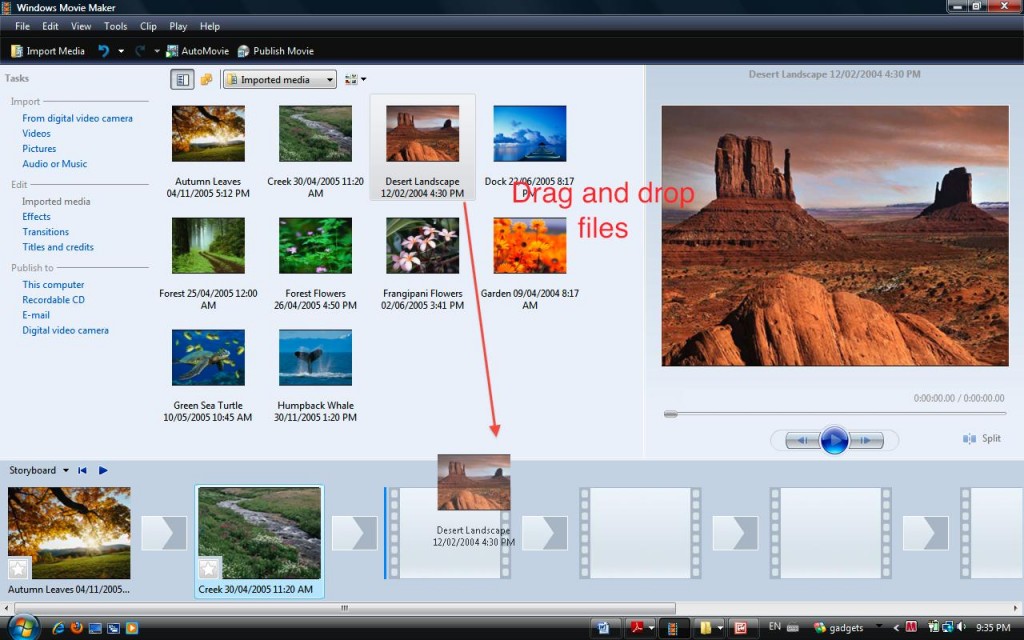Click the Play Storyboard icon
1024x640 pixels.
103,470
